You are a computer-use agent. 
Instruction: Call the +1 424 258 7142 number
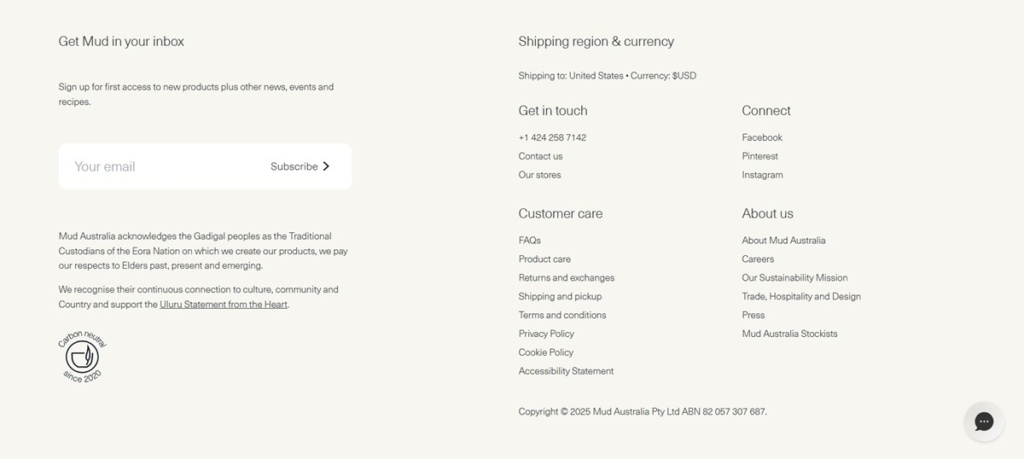tap(552, 138)
